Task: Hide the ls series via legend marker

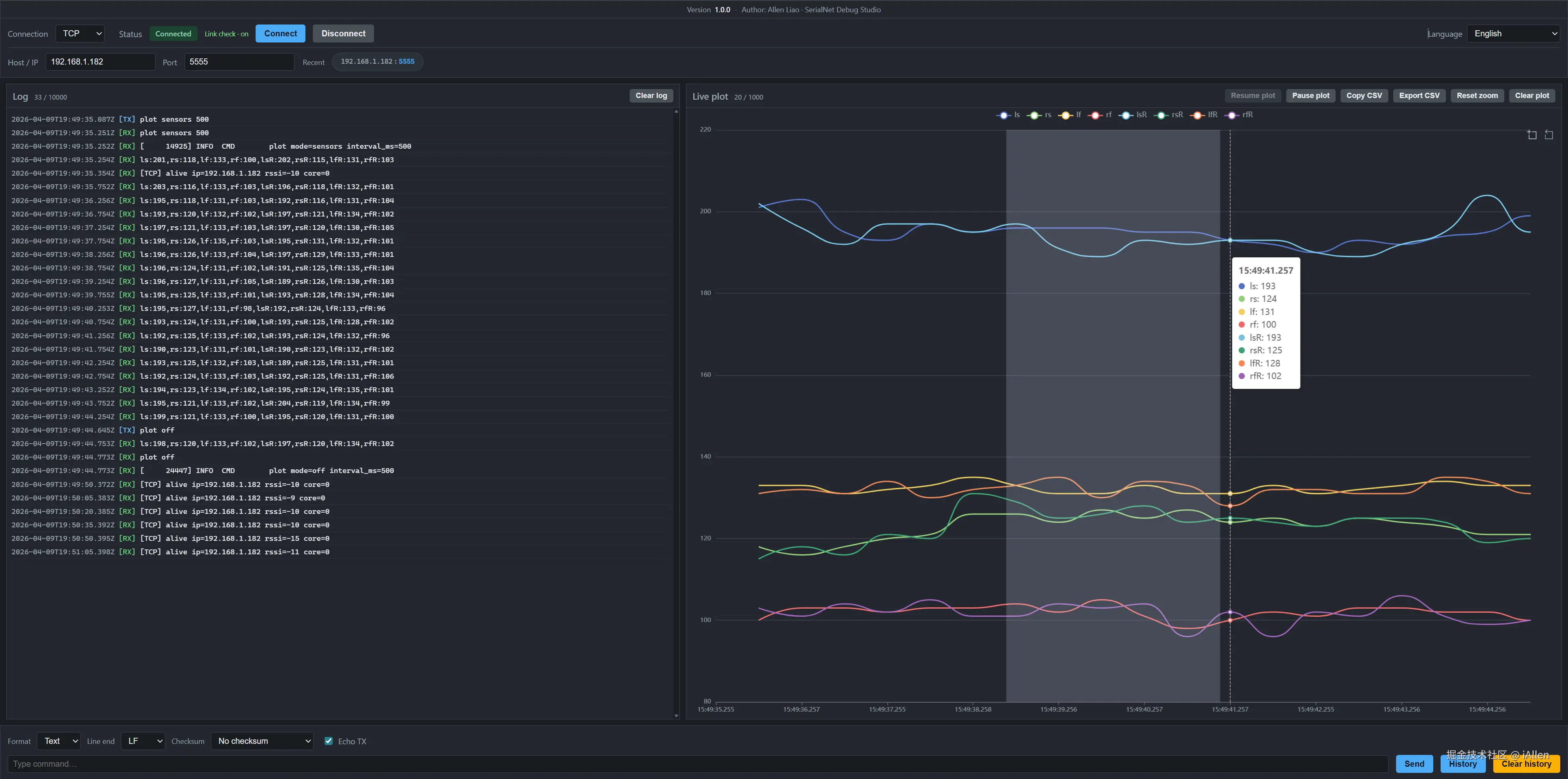Action: click(1004, 115)
